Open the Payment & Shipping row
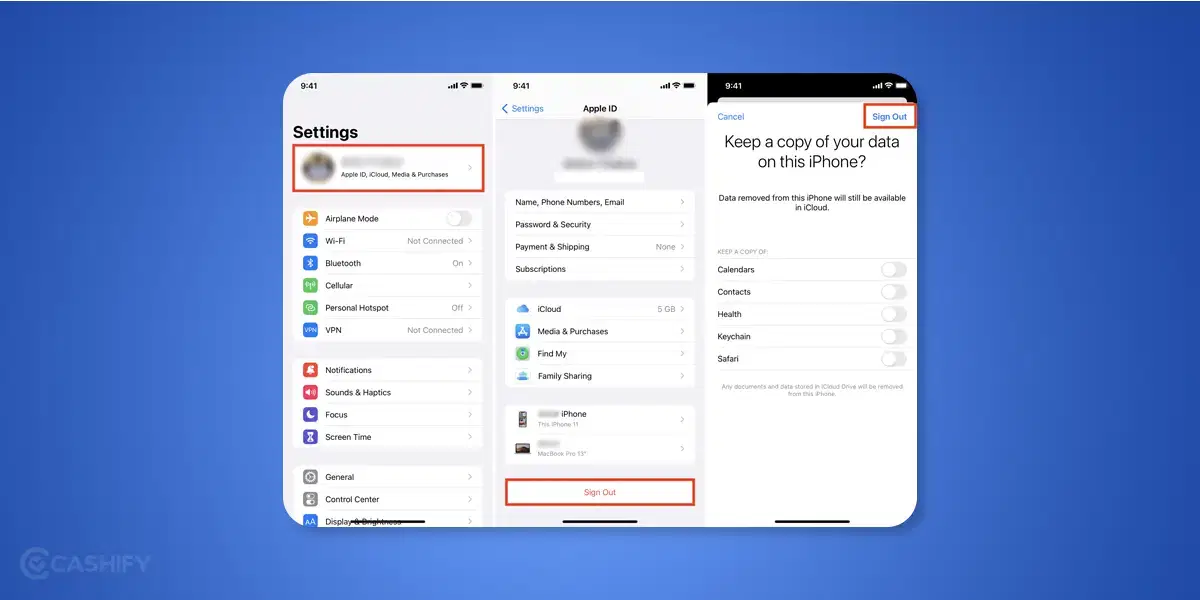 coord(600,247)
